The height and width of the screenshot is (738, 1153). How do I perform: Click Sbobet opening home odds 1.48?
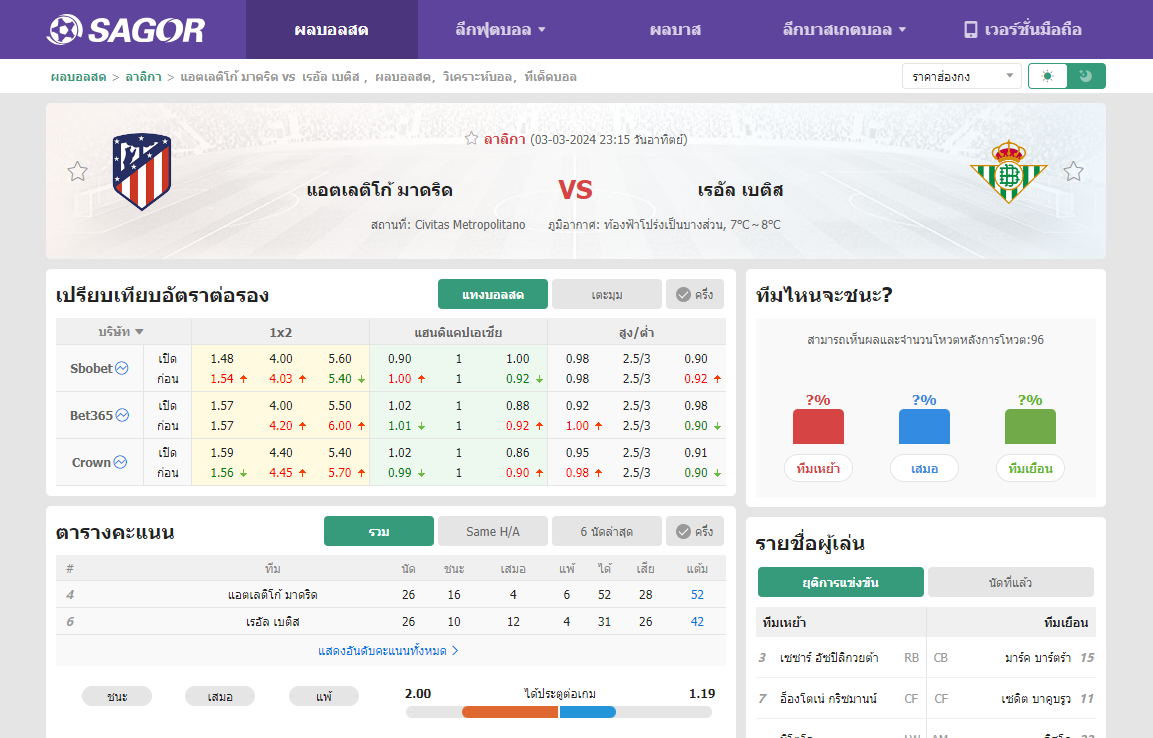point(222,359)
